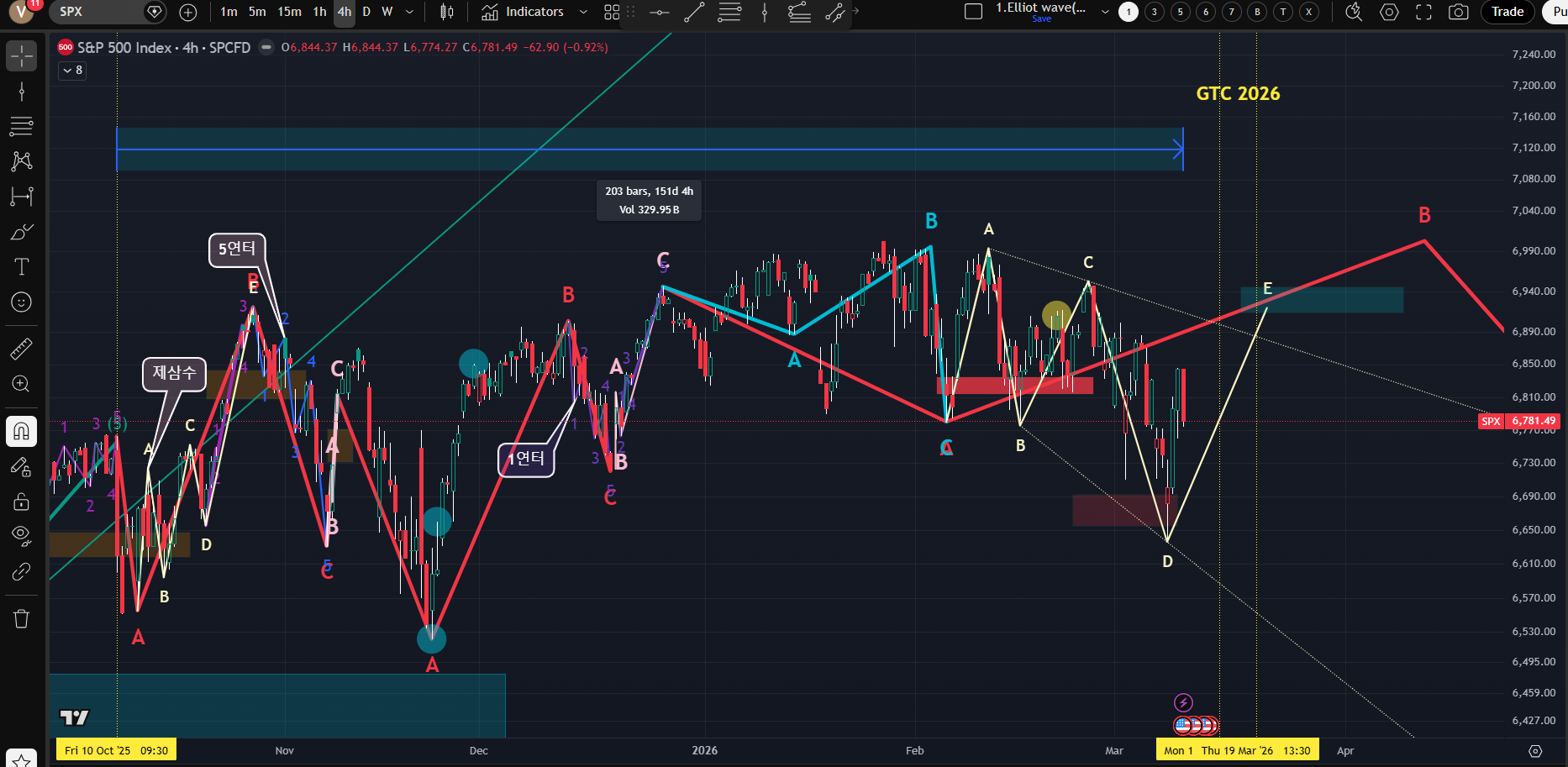Image resolution: width=1568 pixels, height=767 pixels.
Task: Expand the favorite indicators dropdown arrow
Action: point(583,12)
